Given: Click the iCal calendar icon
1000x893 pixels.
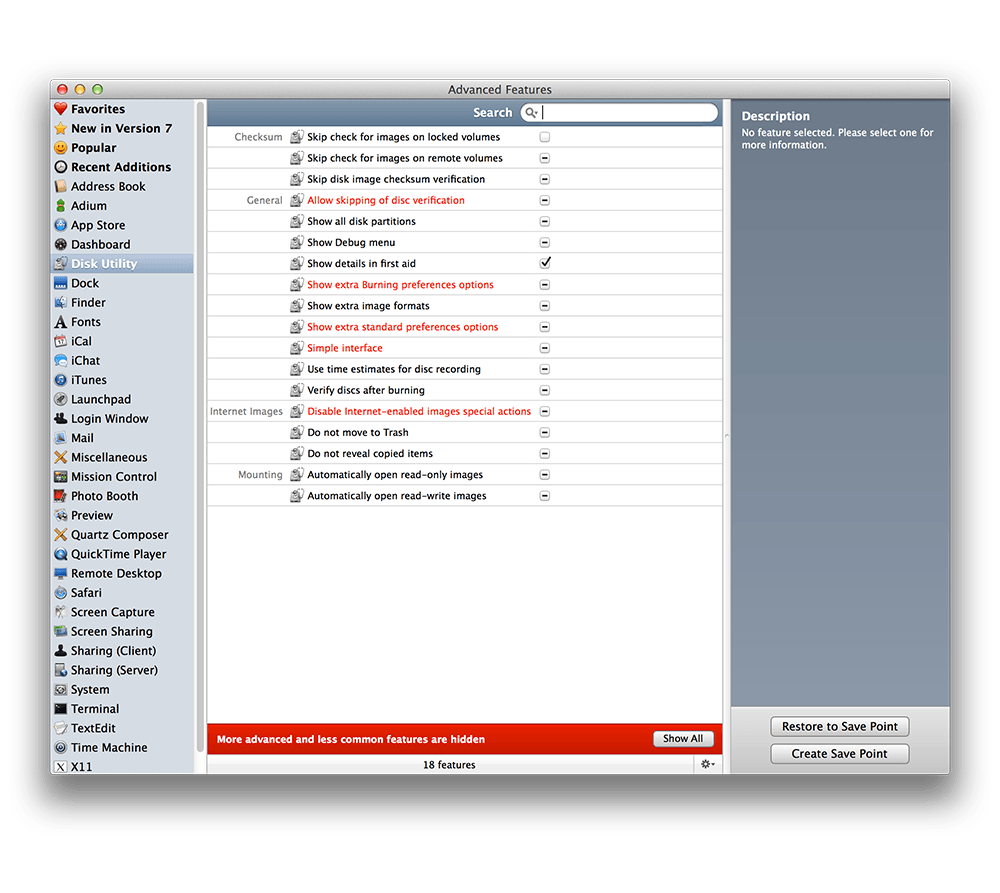Looking at the screenshot, I should pos(61,341).
